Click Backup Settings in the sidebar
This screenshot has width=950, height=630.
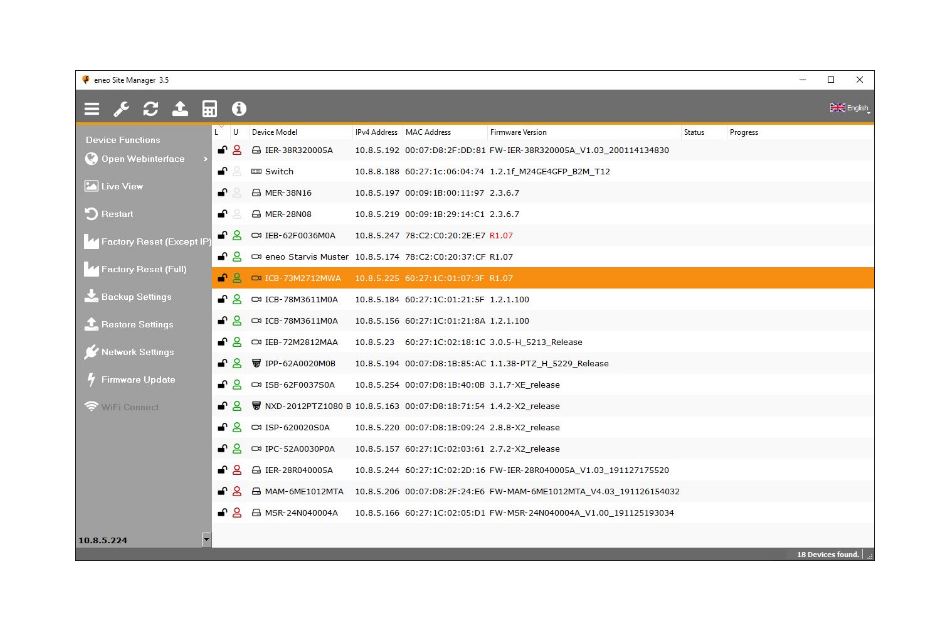pos(136,297)
